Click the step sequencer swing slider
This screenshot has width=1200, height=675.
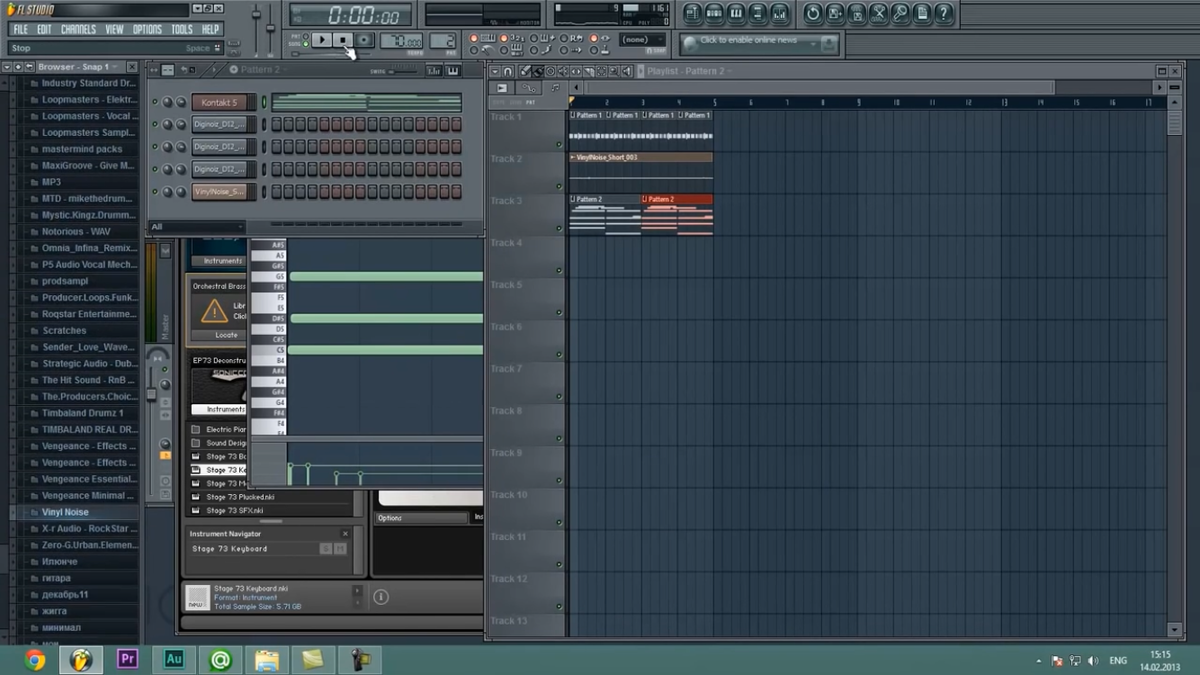[402, 72]
